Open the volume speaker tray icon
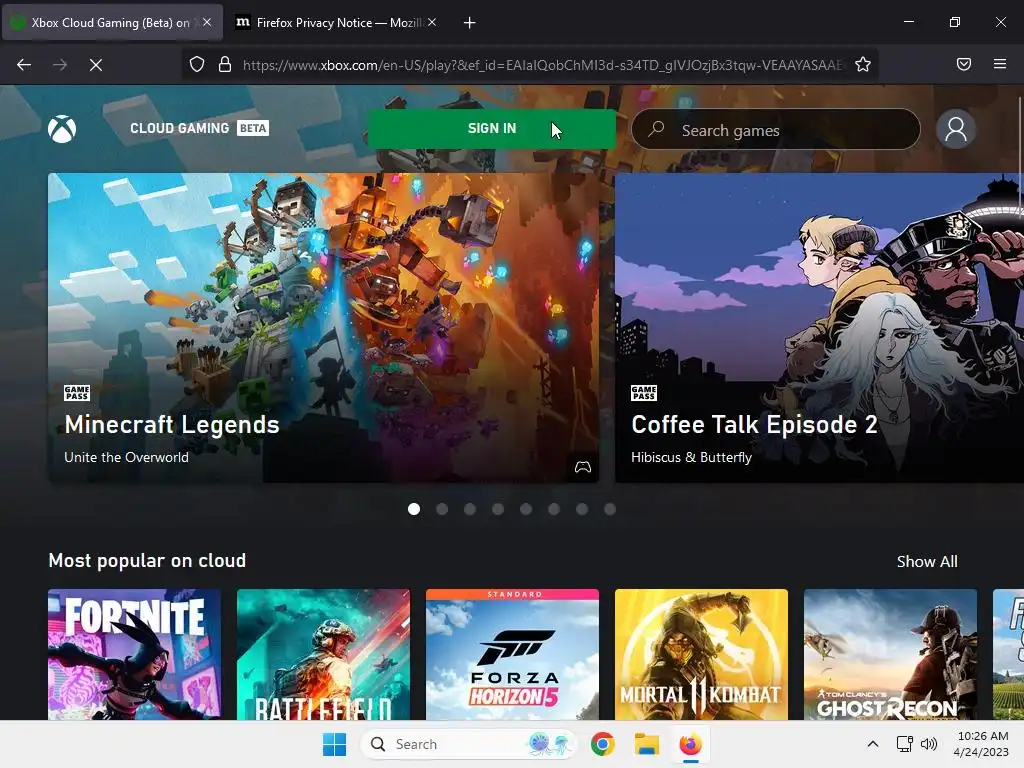Viewport: 1024px width, 768px height. tap(929, 744)
